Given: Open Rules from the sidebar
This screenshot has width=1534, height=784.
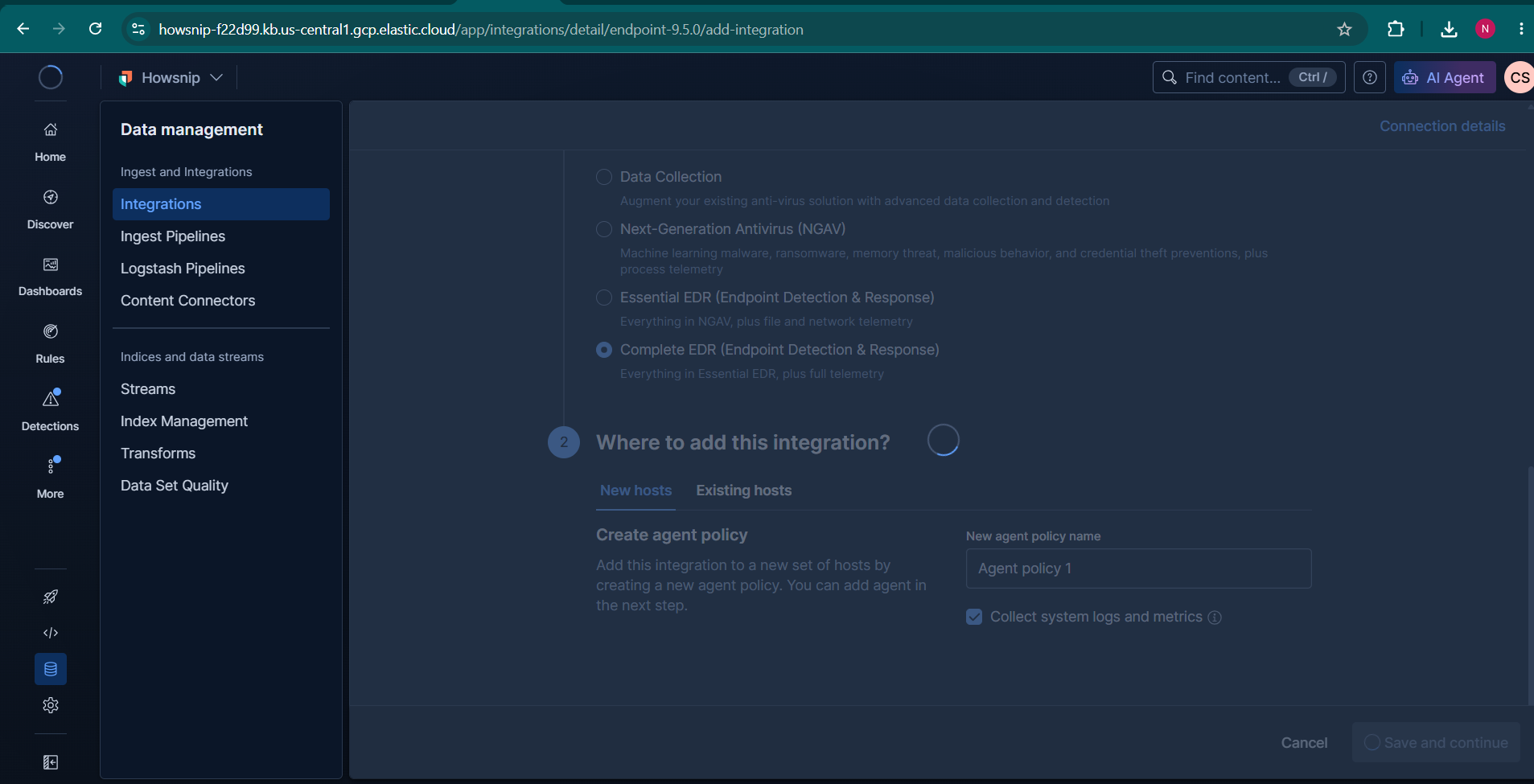Looking at the screenshot, I should [50, 343].
